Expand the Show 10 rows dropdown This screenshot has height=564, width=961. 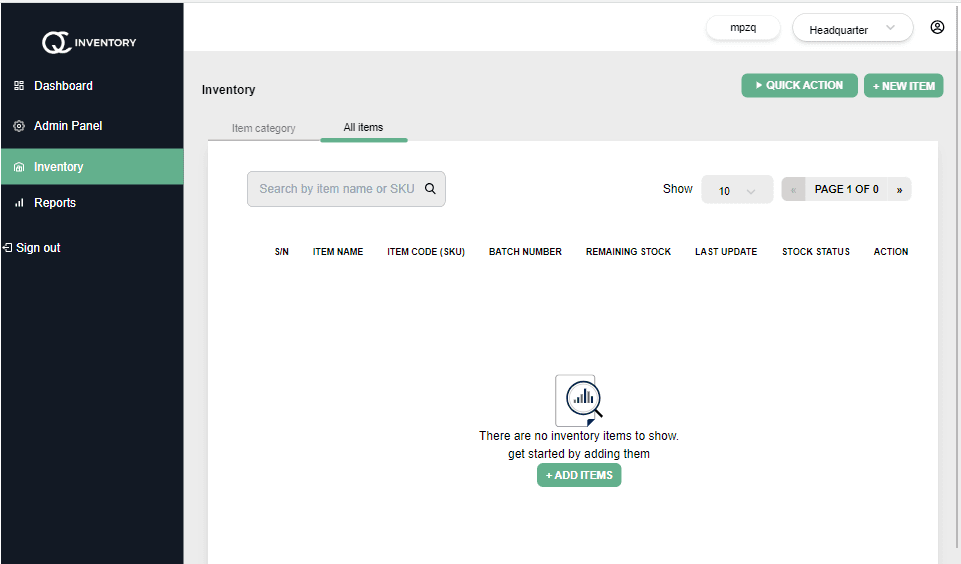(x=737, y=190)
